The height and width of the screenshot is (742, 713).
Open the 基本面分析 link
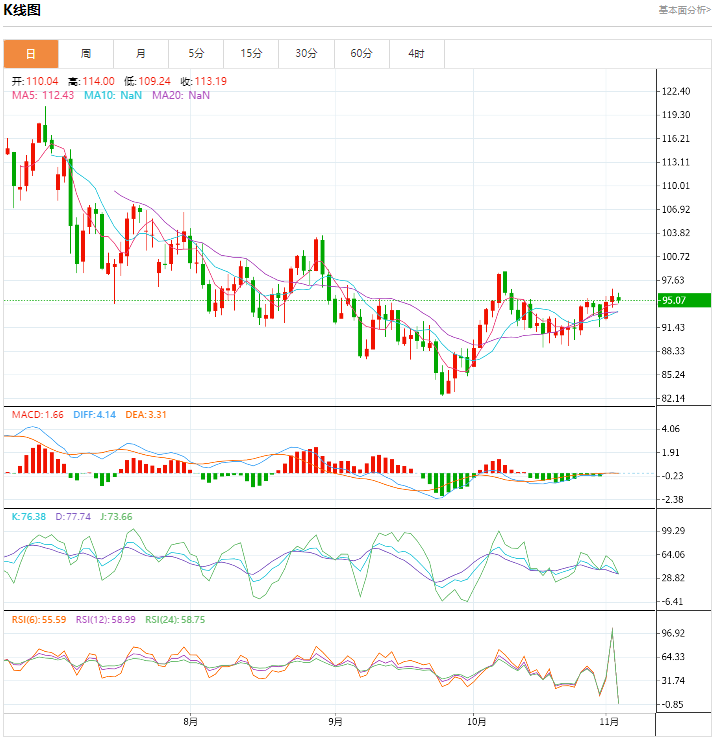pyautogui.click(x=684, y=9)
